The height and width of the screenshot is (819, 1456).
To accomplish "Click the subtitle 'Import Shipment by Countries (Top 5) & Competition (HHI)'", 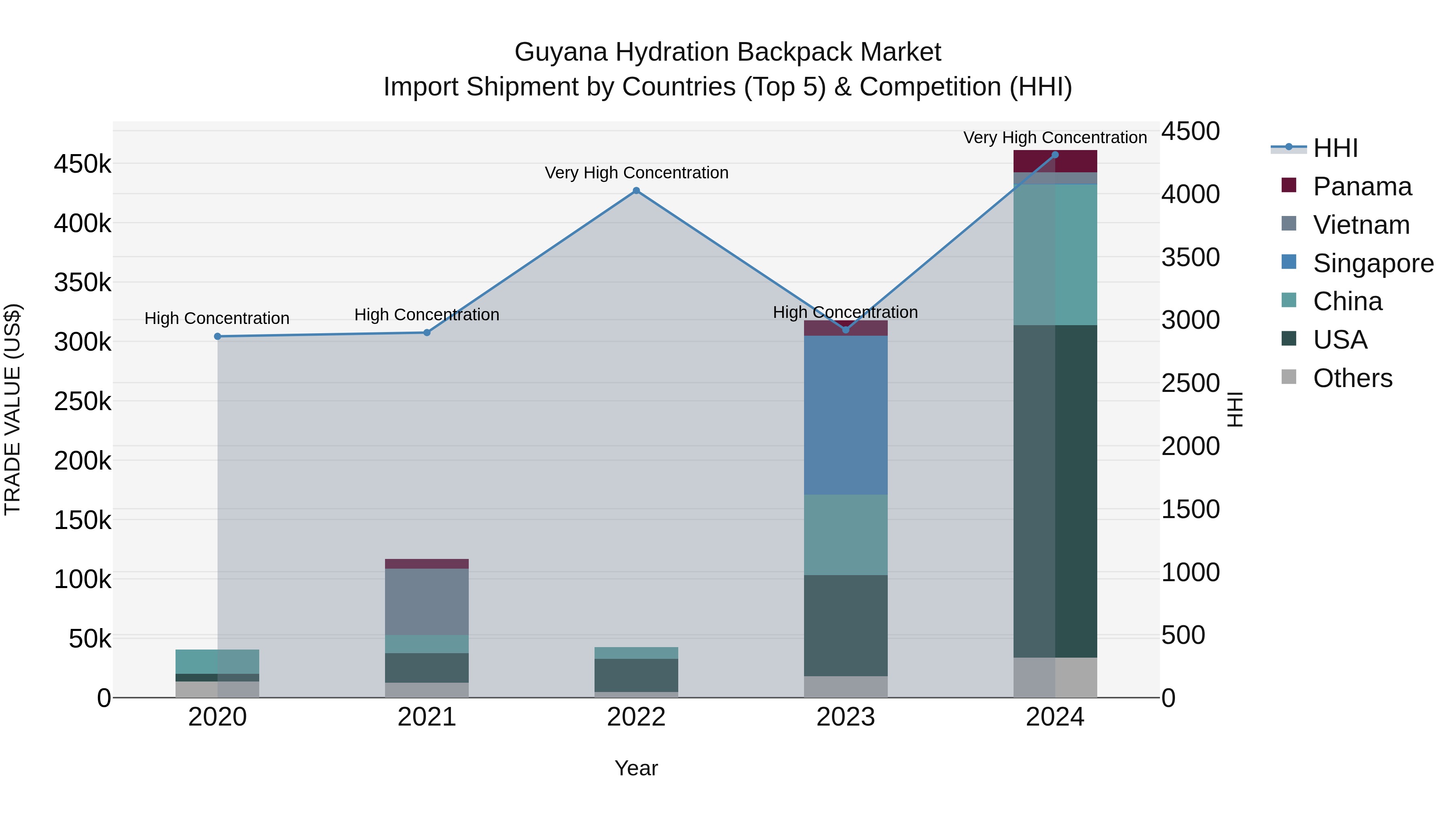I will (728, 87).
